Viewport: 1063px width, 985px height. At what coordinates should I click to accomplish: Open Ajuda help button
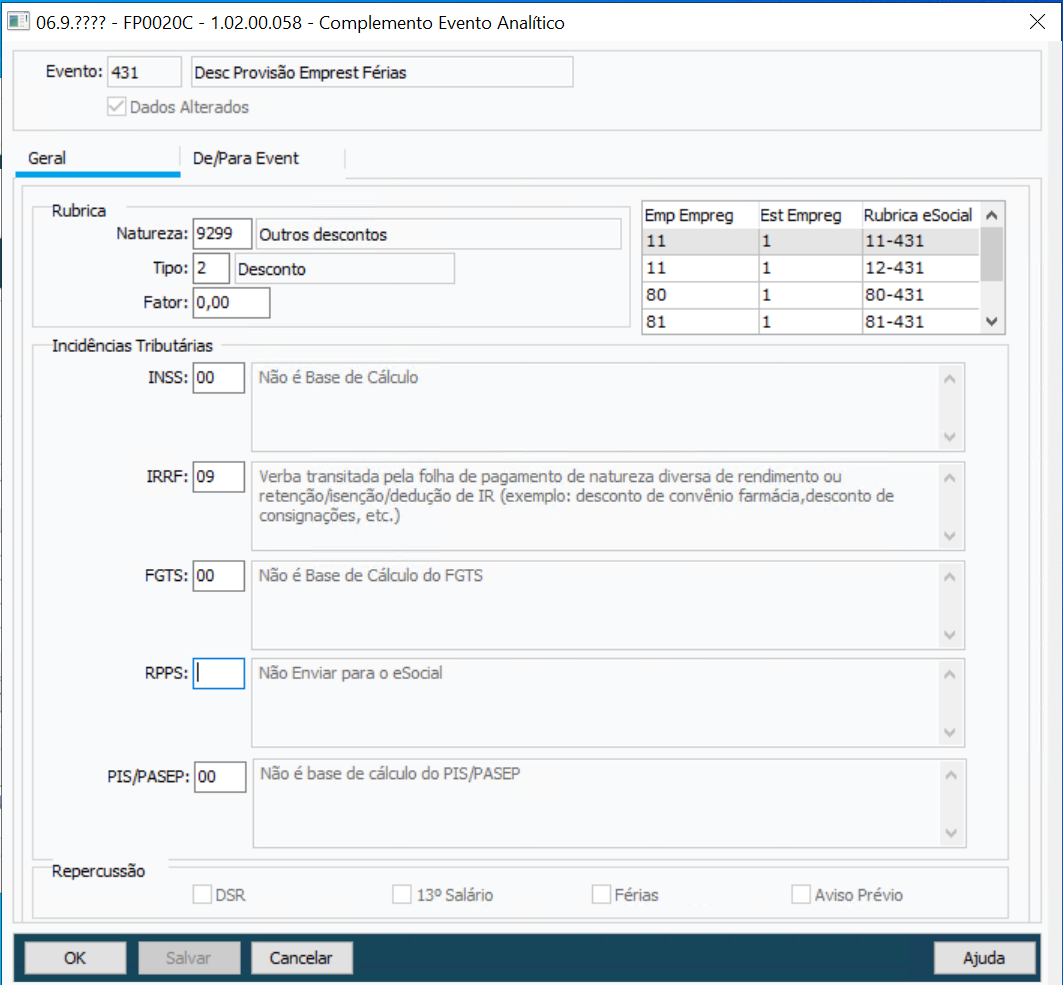(984, 958)
